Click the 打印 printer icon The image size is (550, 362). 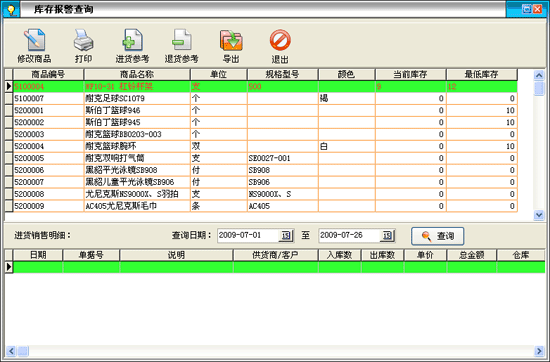83,40
